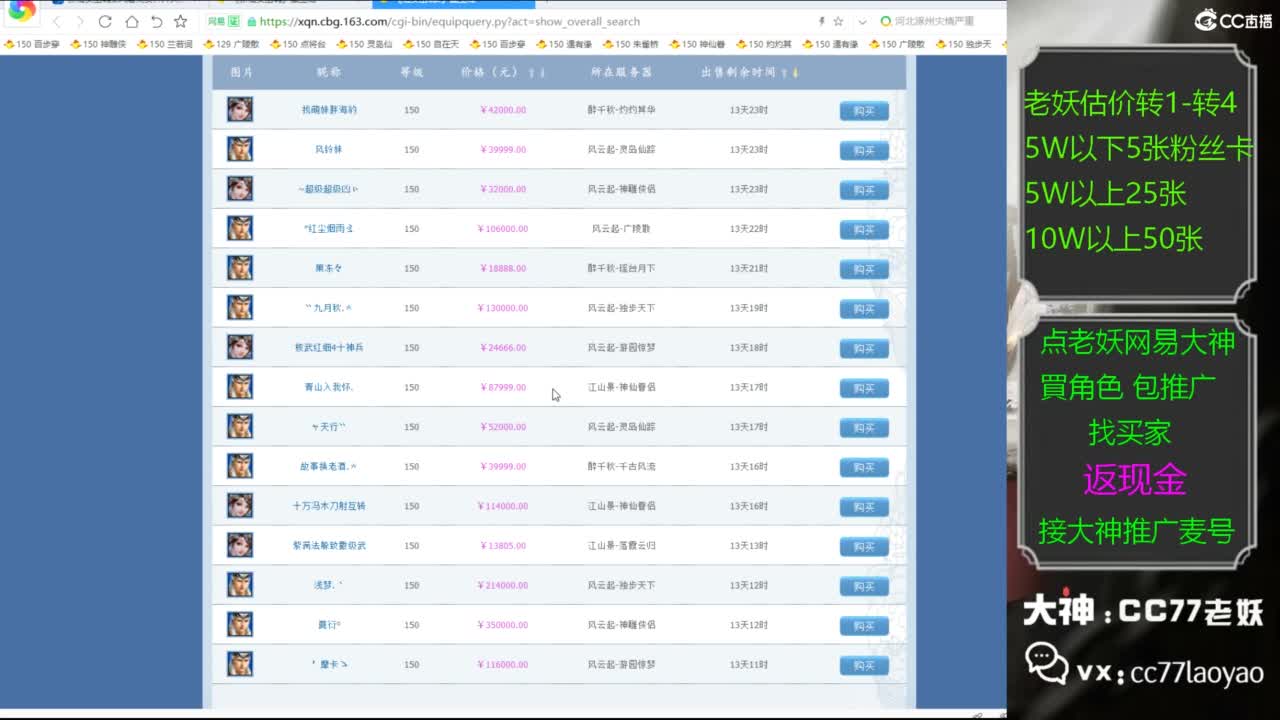Open the browser forward navigation dropdown arrow
Viewport: 1280px width, 720px height.
pyautogui.click(x=79, y=20)
